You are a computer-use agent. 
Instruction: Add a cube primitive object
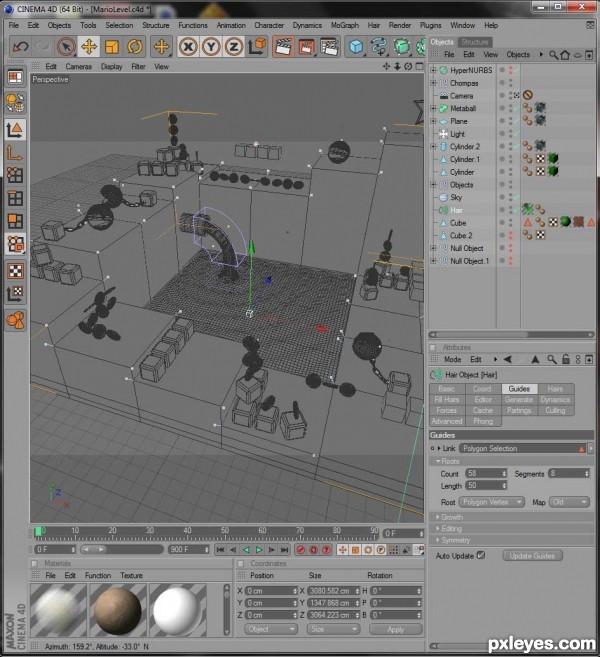(356, 47)
